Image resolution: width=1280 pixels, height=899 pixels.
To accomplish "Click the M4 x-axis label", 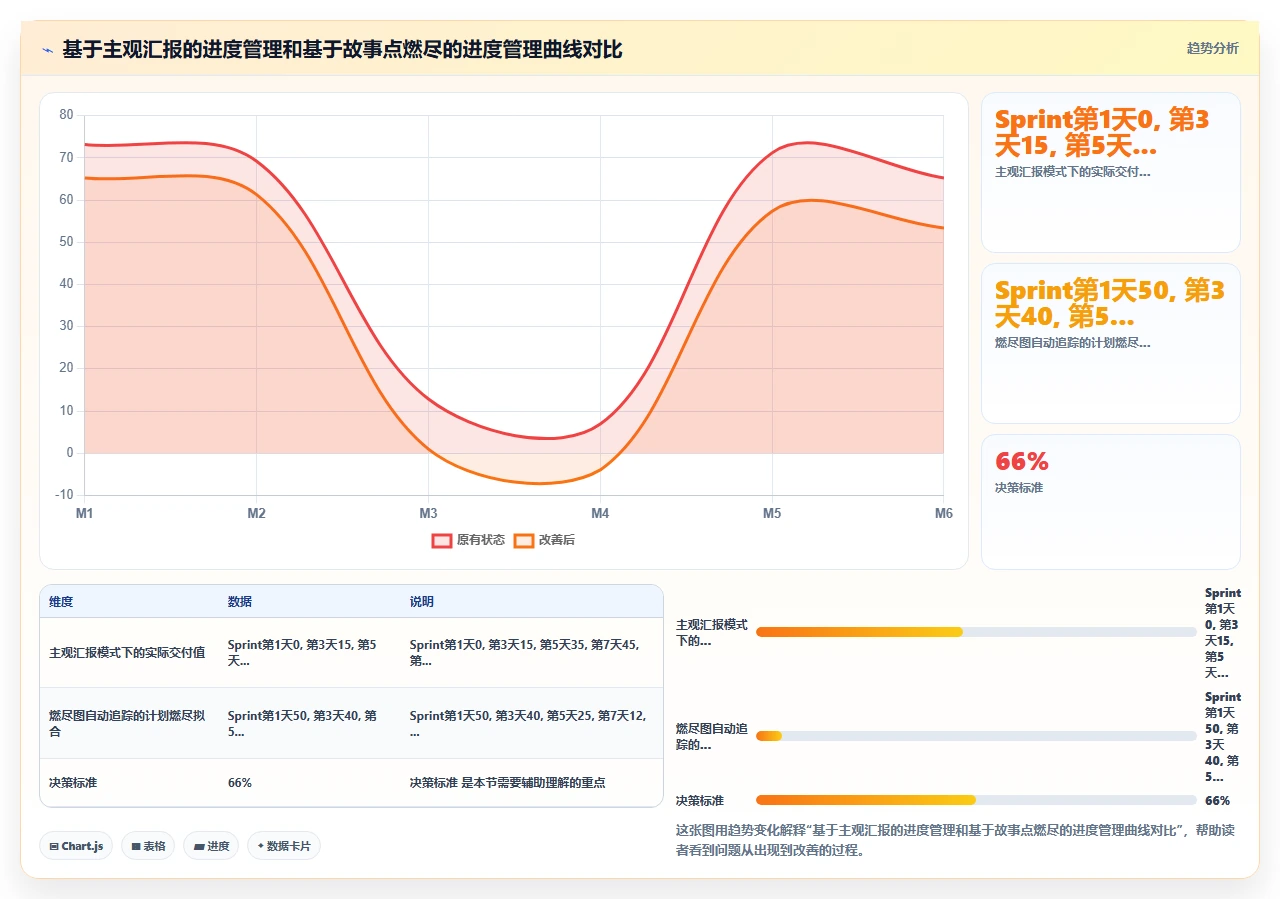I will click(600, 513).
